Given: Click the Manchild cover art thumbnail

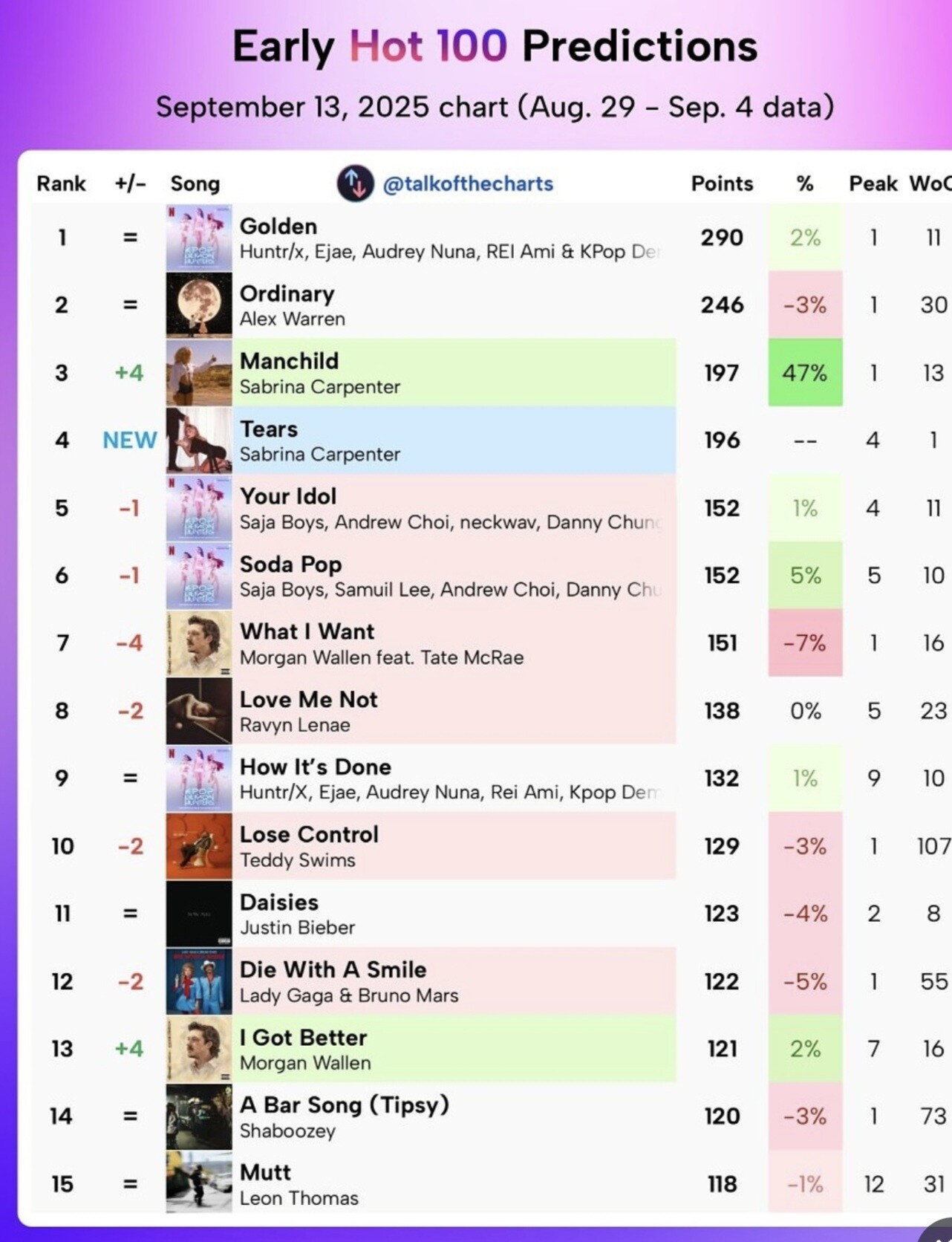Looking at the screenshot, I should pos(199,372).
